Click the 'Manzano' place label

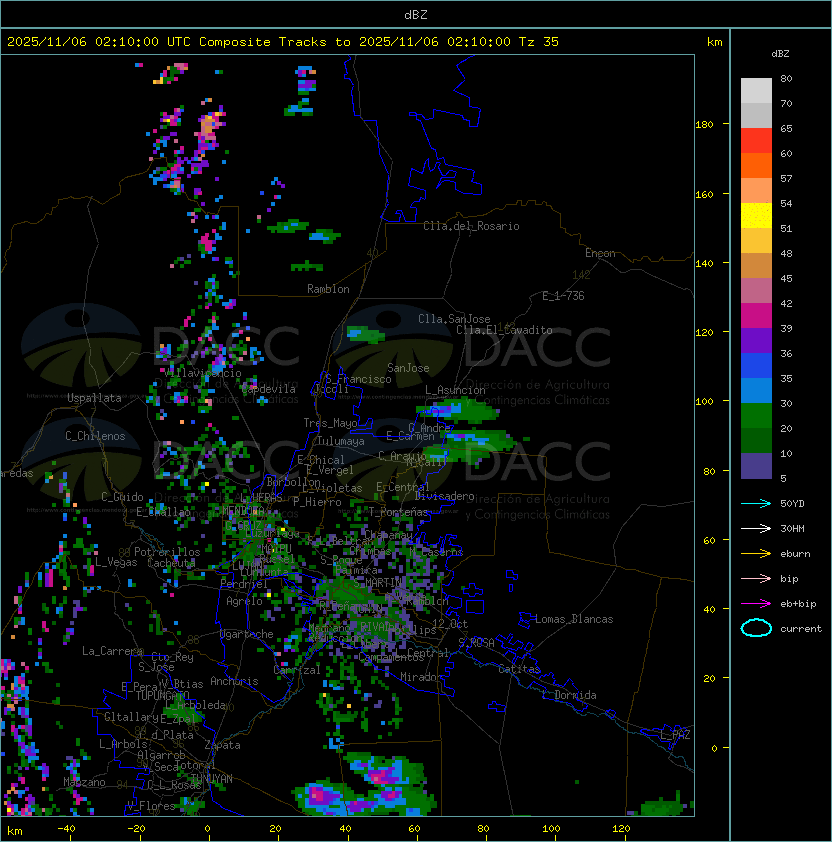(x=84, y=782)
